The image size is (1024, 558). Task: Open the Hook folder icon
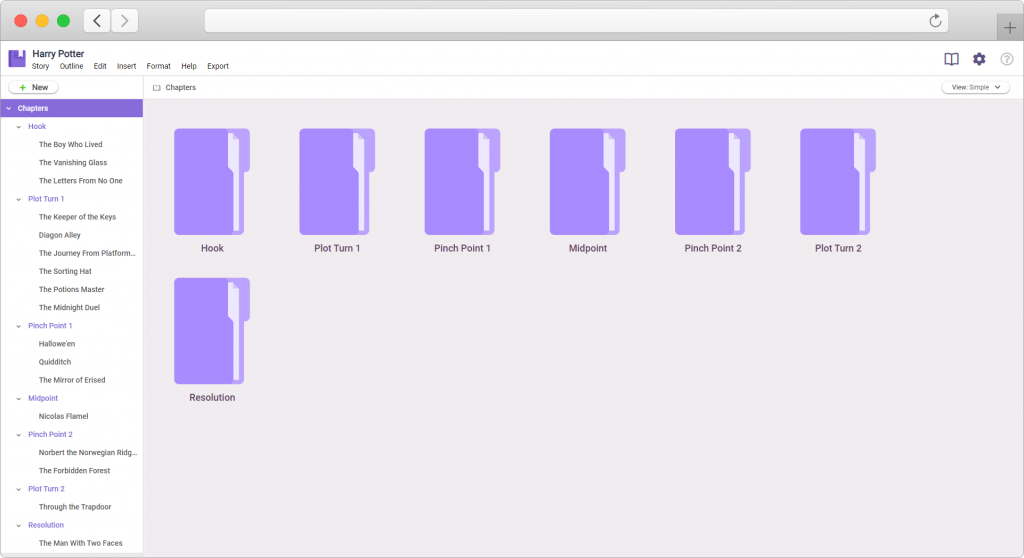pos(211,182)
